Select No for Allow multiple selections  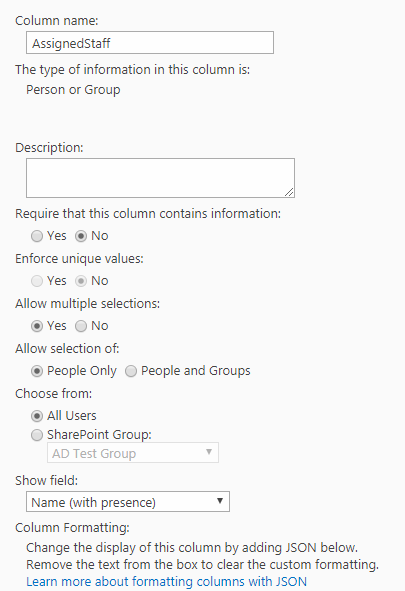[81, 326]
